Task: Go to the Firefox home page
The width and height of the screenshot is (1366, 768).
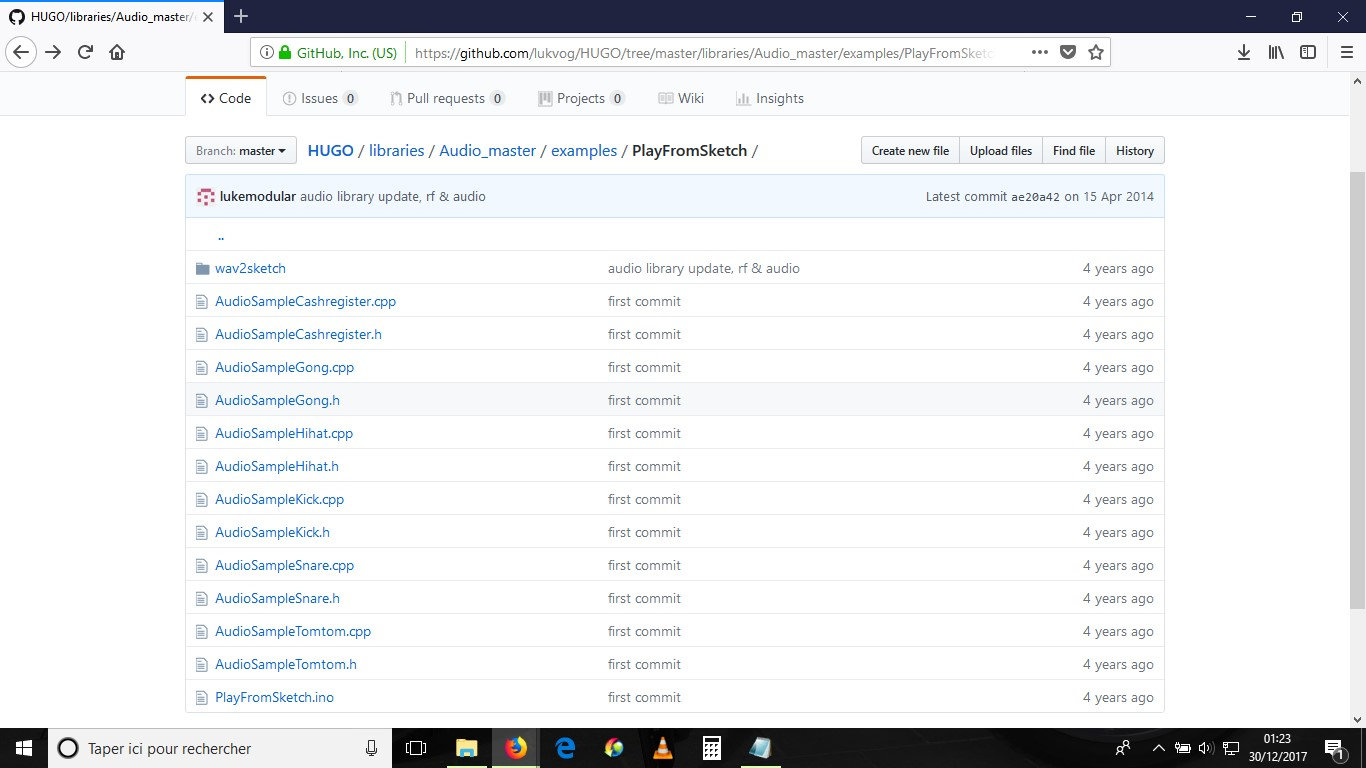Action: [117, 52]
